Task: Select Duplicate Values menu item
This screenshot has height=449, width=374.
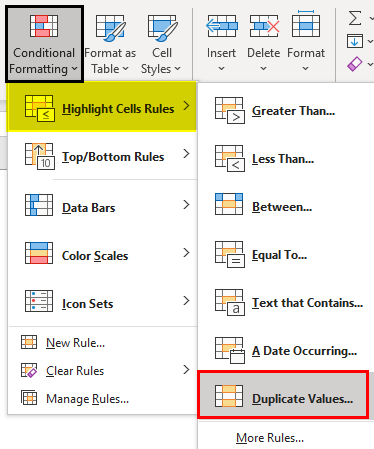Action: coord(283,395)
